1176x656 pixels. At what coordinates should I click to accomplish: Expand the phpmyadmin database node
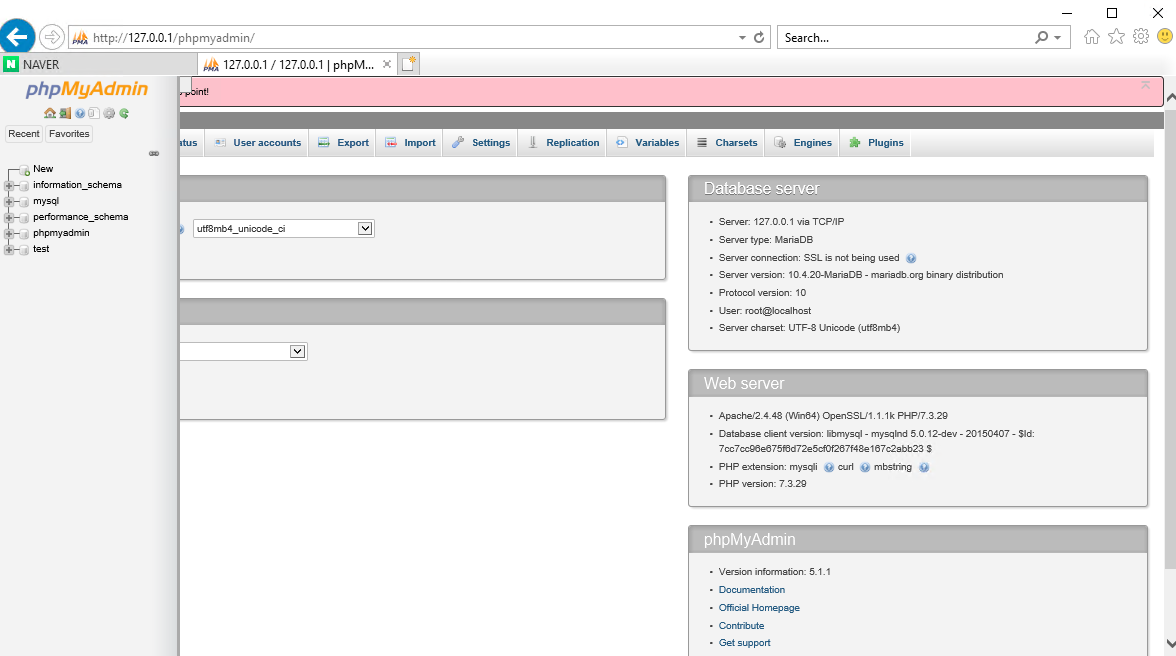pyautogui.click(x=9, y=234)
